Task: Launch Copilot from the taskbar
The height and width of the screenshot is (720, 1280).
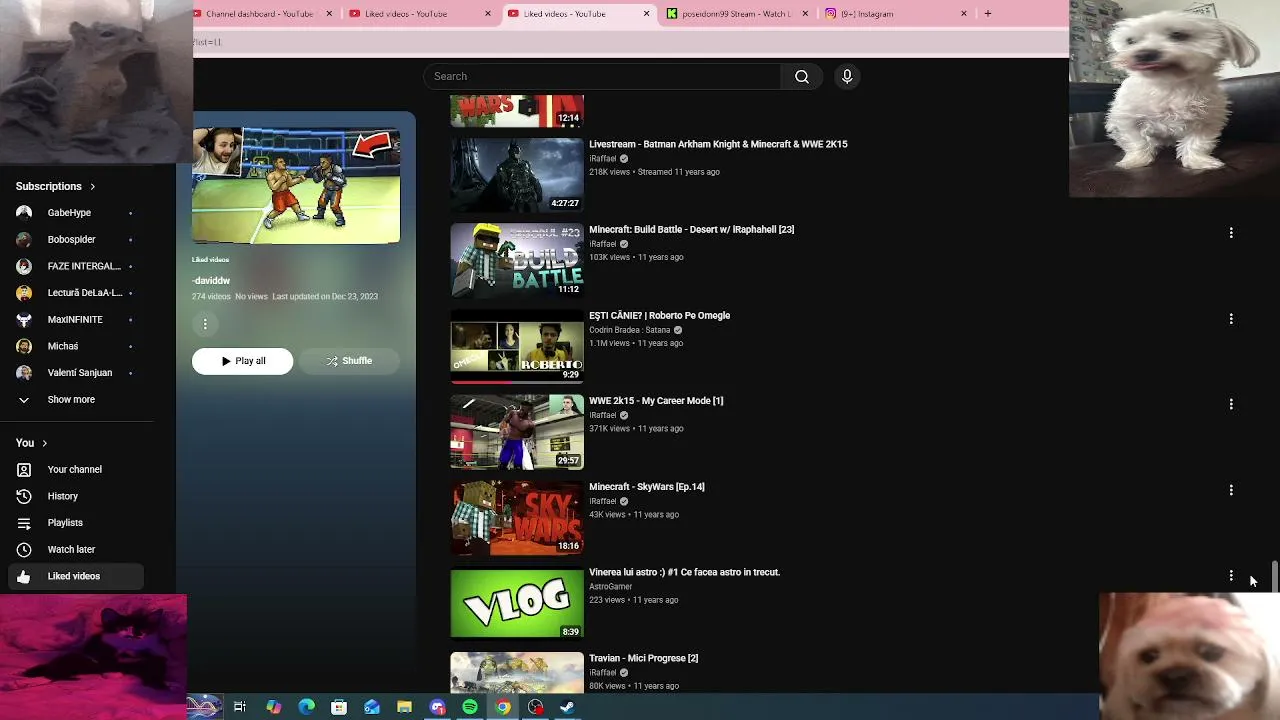Action: coord(273,707)
